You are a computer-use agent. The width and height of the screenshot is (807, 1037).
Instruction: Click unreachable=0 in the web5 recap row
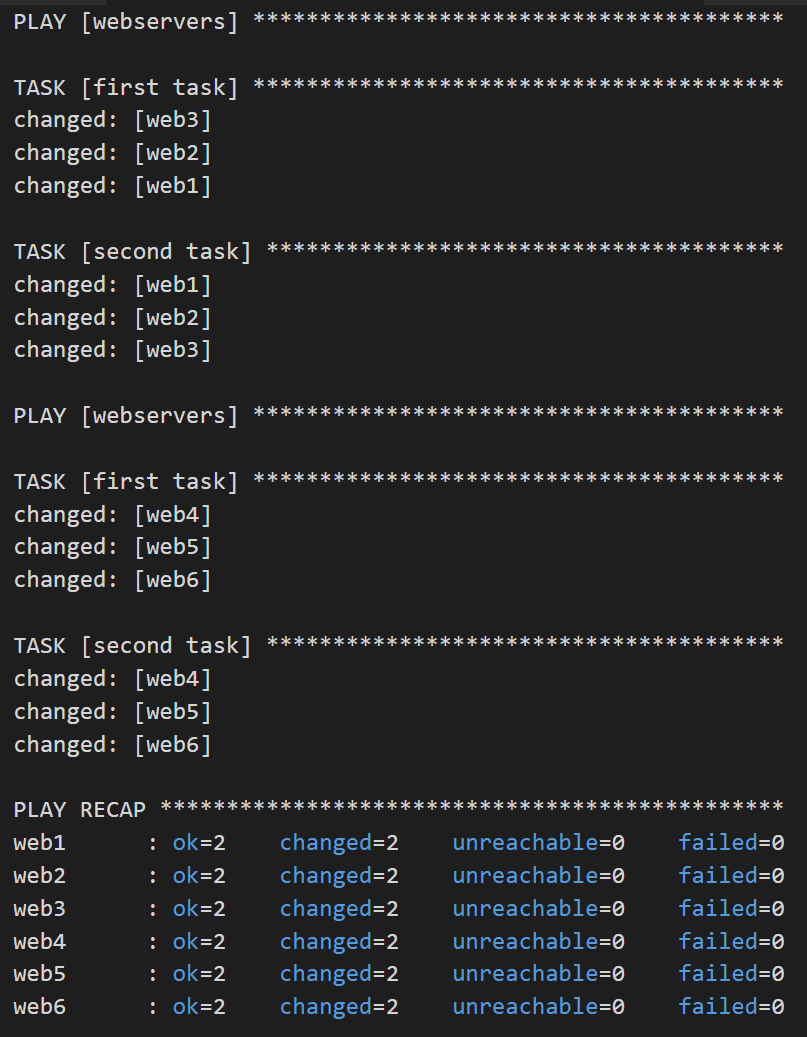538,974
